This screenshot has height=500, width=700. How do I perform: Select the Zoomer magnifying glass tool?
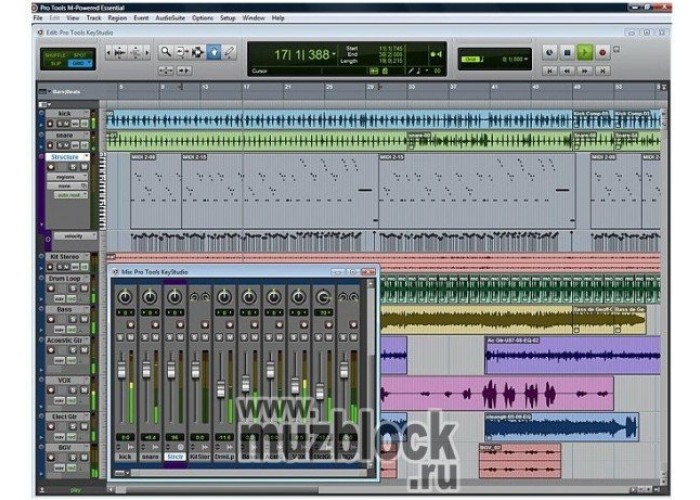tap(166, 52)
